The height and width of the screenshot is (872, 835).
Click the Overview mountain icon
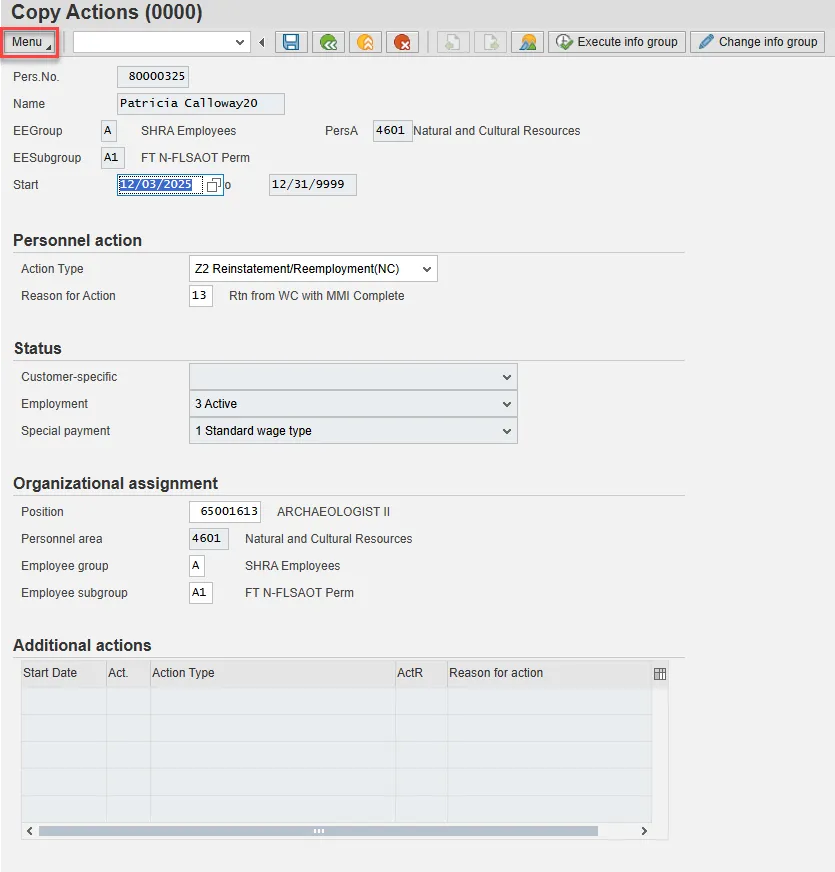click(527, 42)
